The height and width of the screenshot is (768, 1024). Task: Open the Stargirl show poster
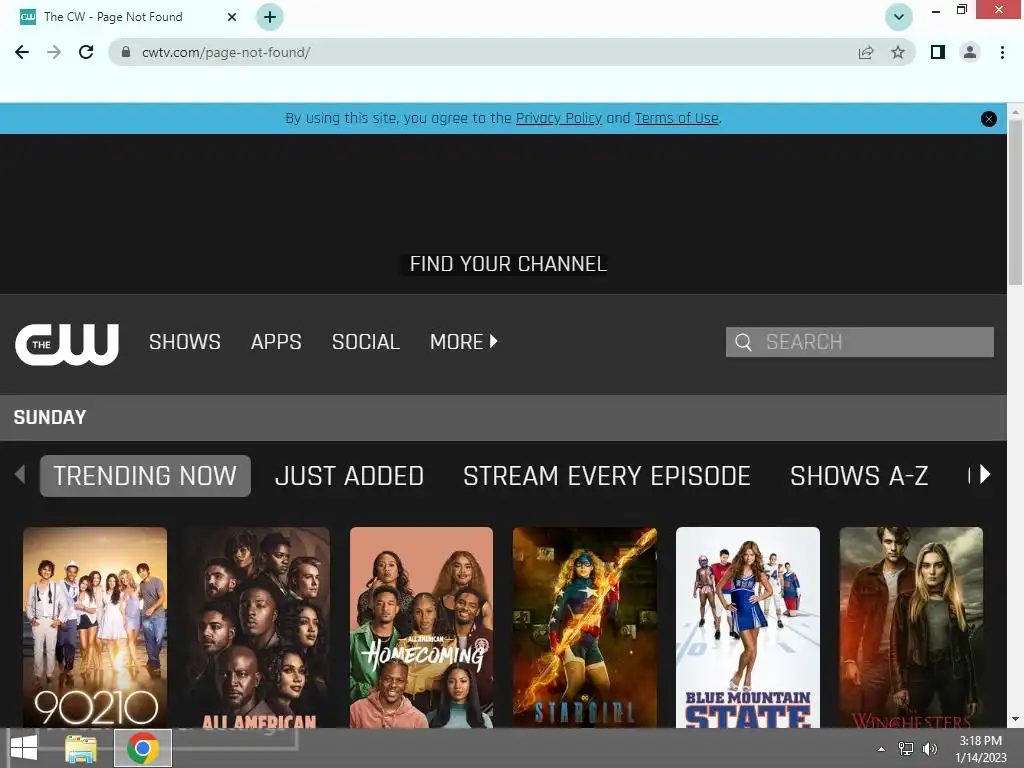[x=584, y=627]
